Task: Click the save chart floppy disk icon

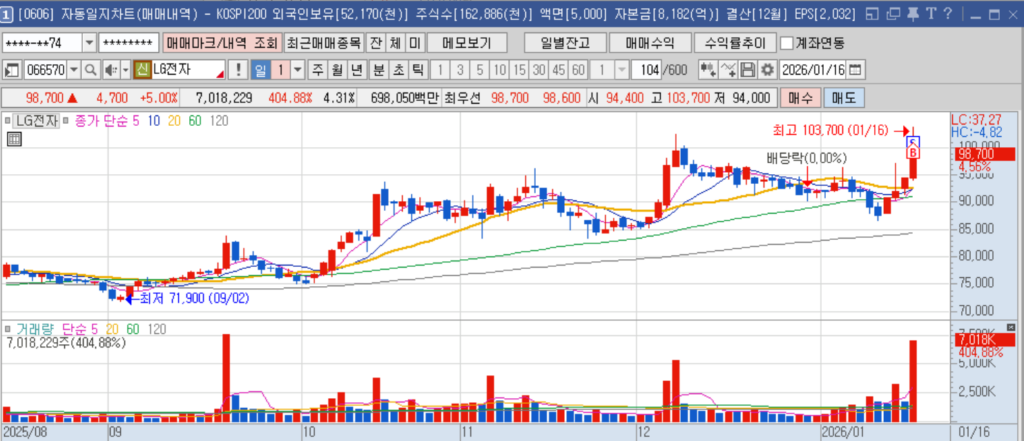Action: tap(748, 70)
